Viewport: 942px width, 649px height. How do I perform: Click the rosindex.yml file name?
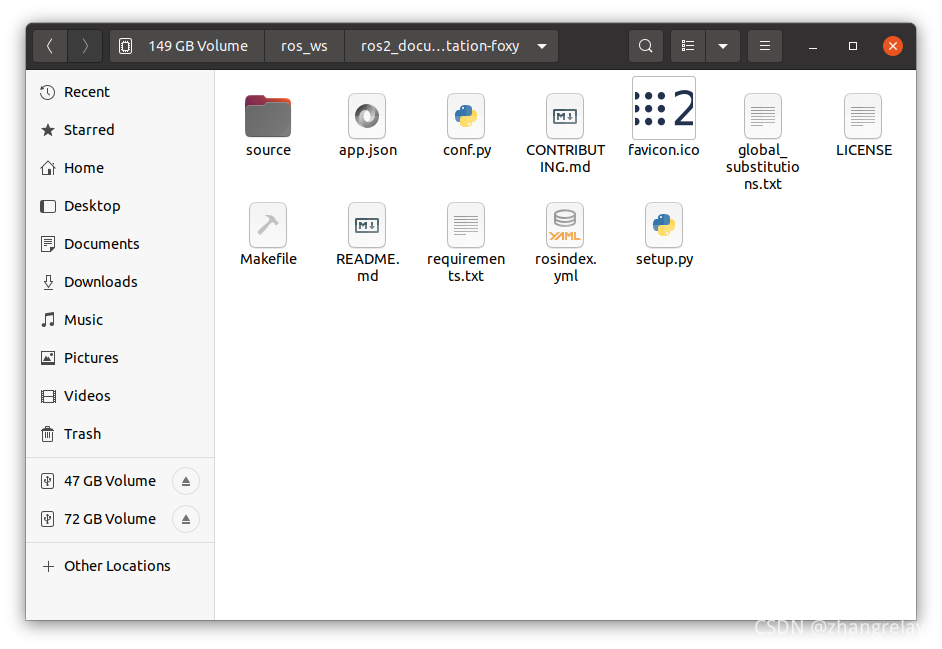565,267
